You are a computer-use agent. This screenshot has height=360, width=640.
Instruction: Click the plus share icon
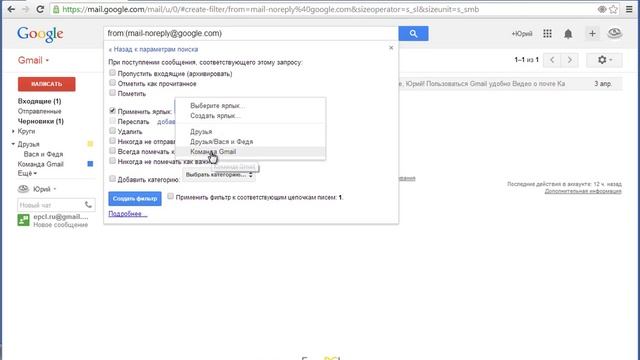click(592, 33)
